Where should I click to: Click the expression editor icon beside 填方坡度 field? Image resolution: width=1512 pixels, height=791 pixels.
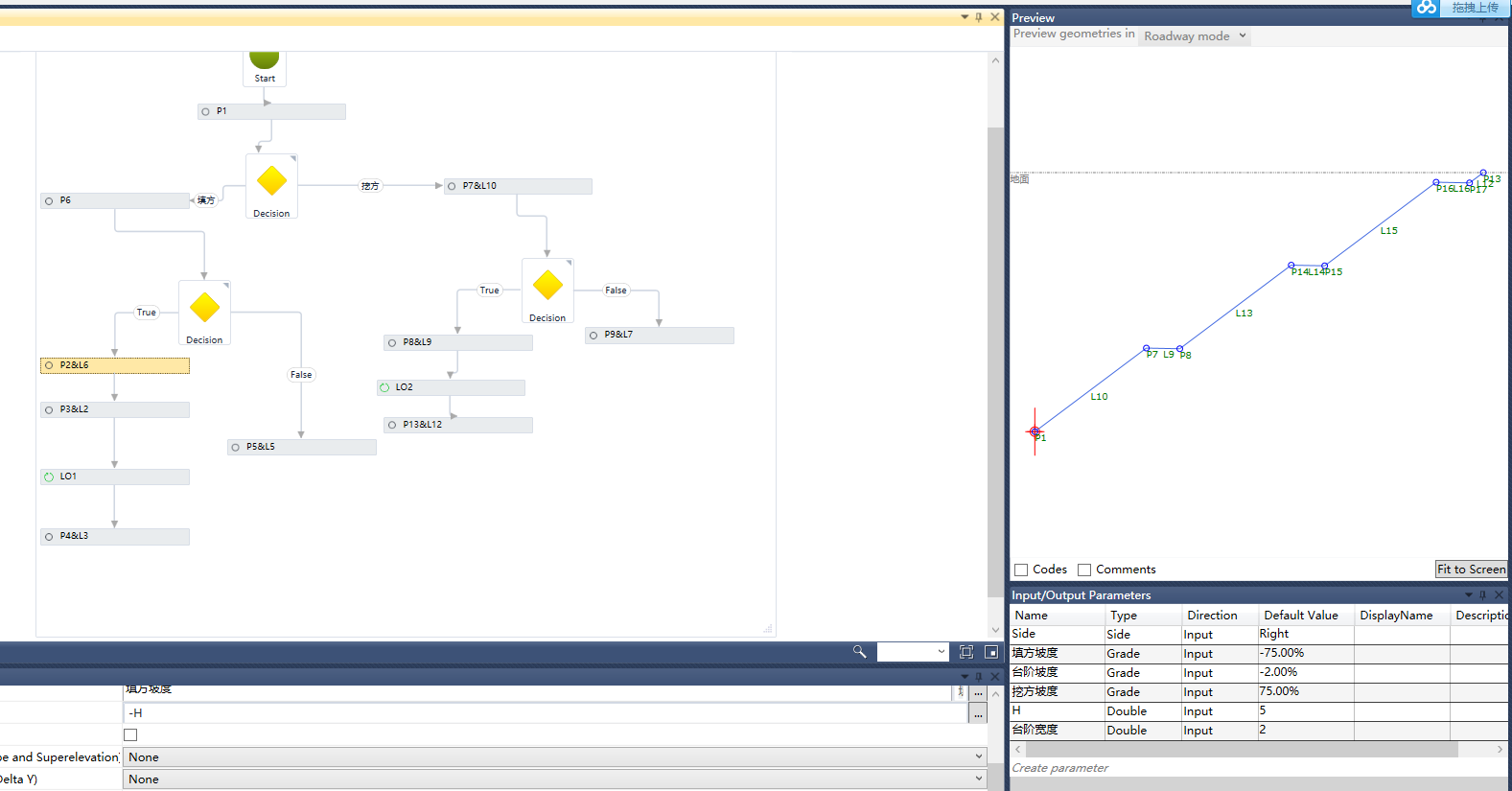pos(961,691)
